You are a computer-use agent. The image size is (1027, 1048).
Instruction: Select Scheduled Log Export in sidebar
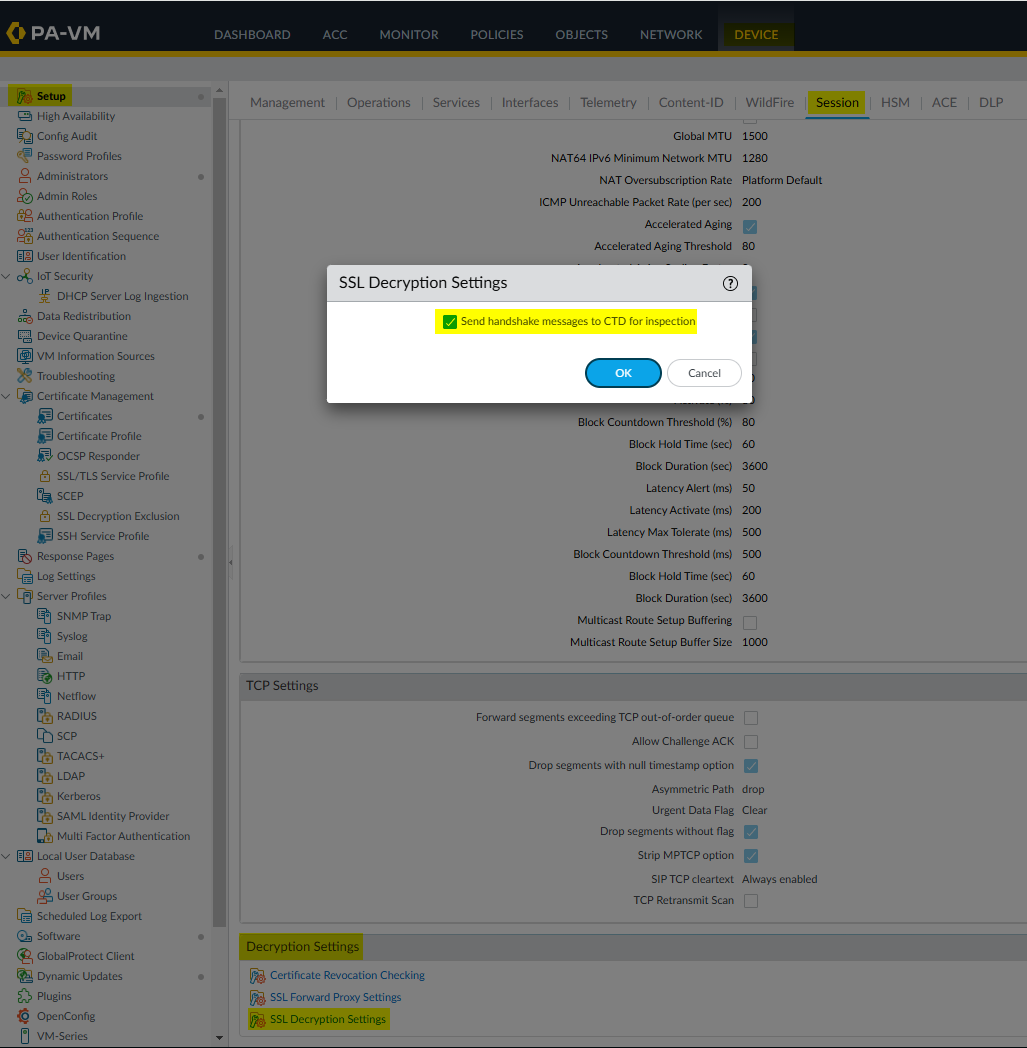(89, 917)
